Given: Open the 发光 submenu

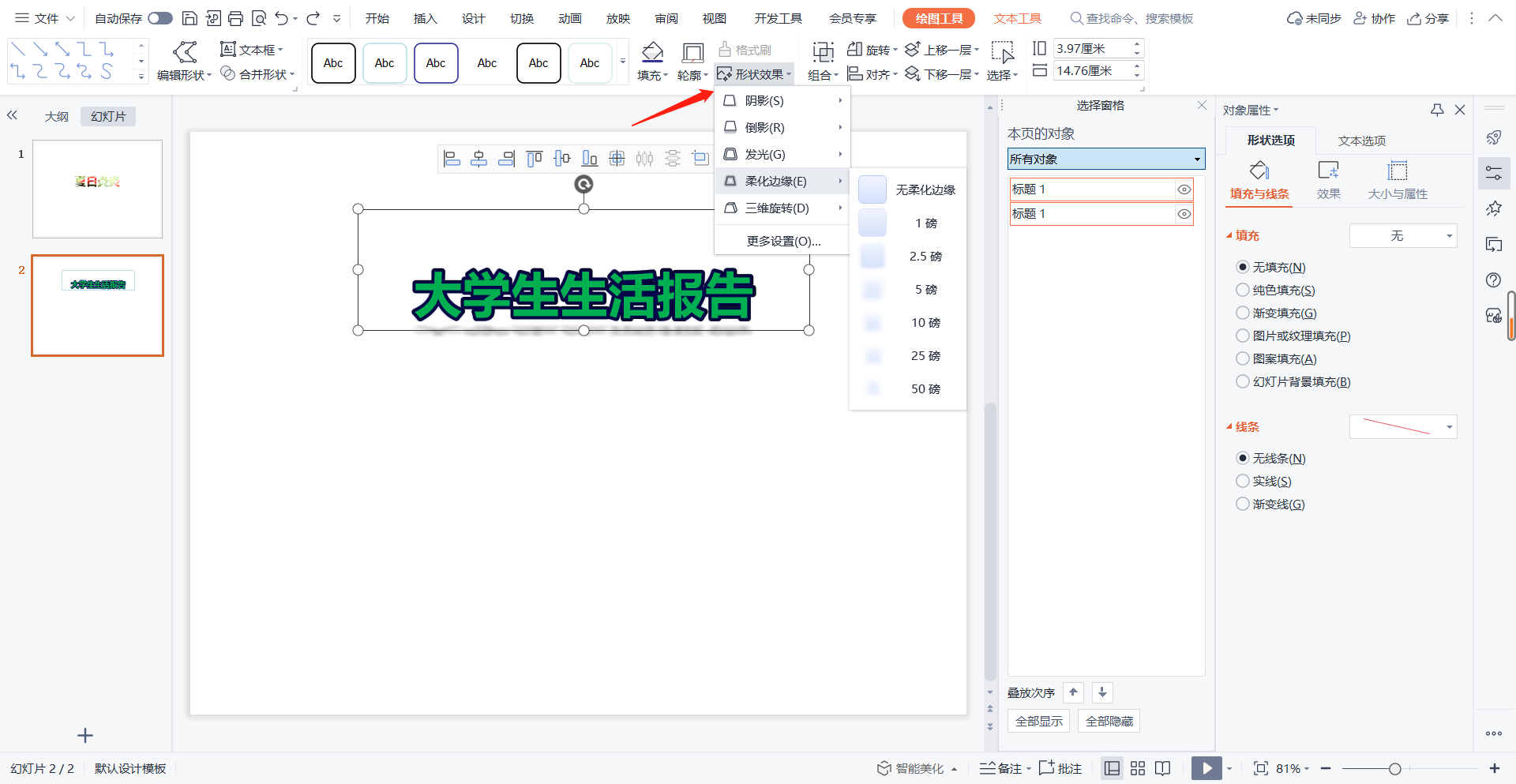Looking at the screenshot, I should (x=782, y=154).
